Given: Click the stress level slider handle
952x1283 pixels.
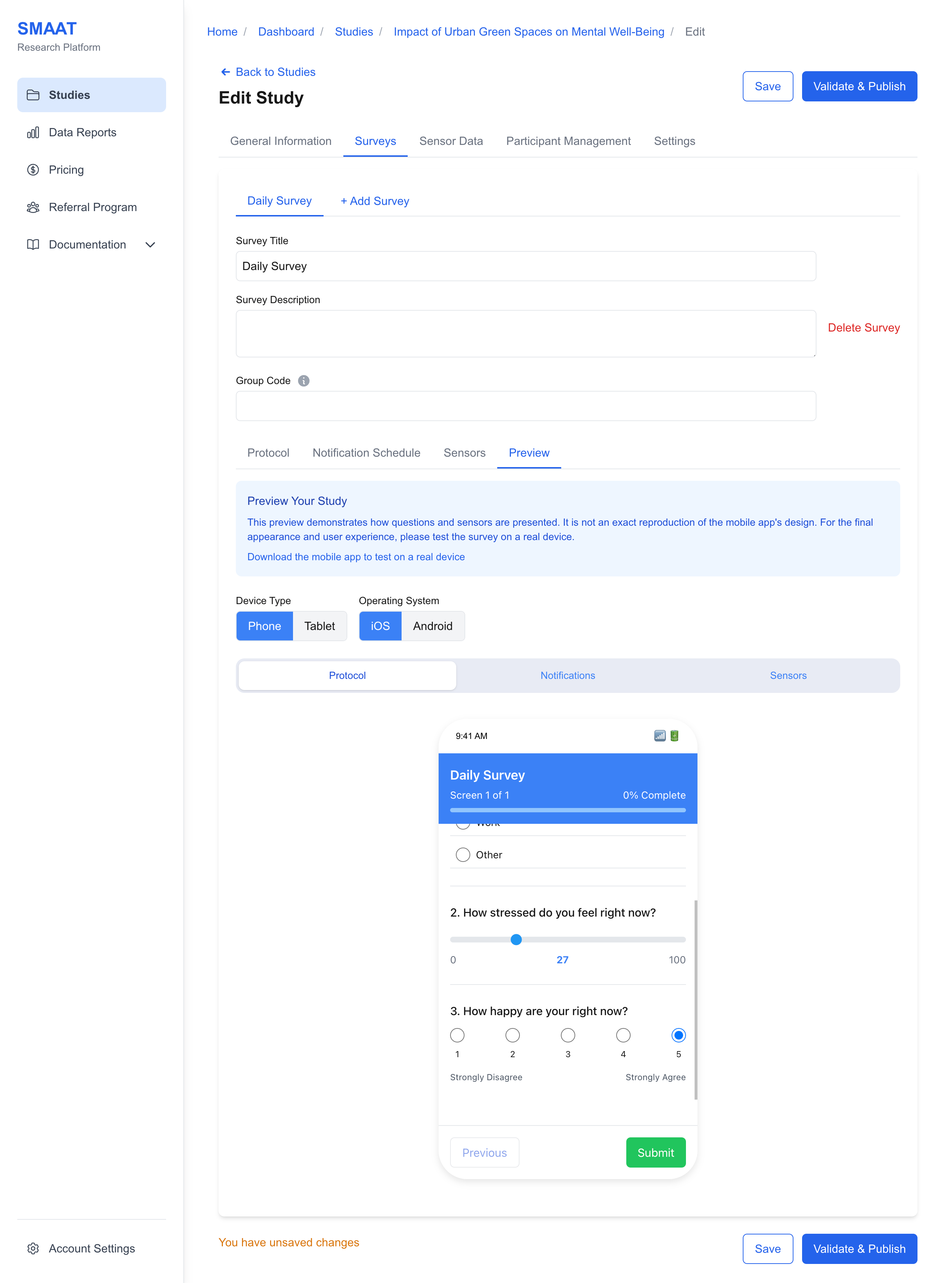Looking at the screenshot, I should pos(516,940).
